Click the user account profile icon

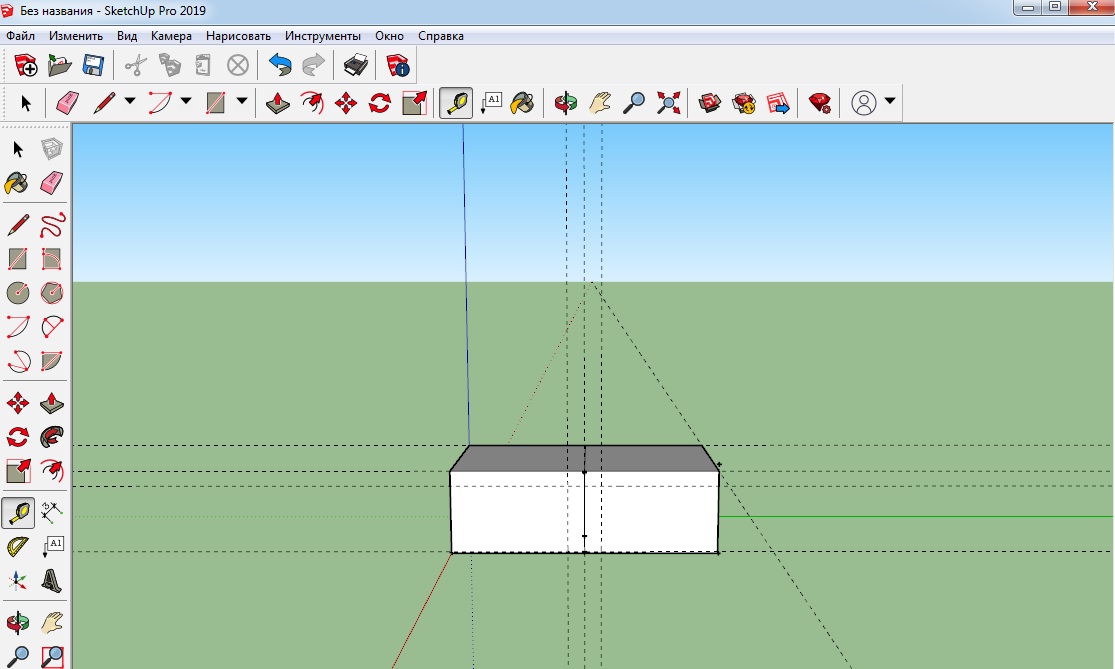[863, 103]
